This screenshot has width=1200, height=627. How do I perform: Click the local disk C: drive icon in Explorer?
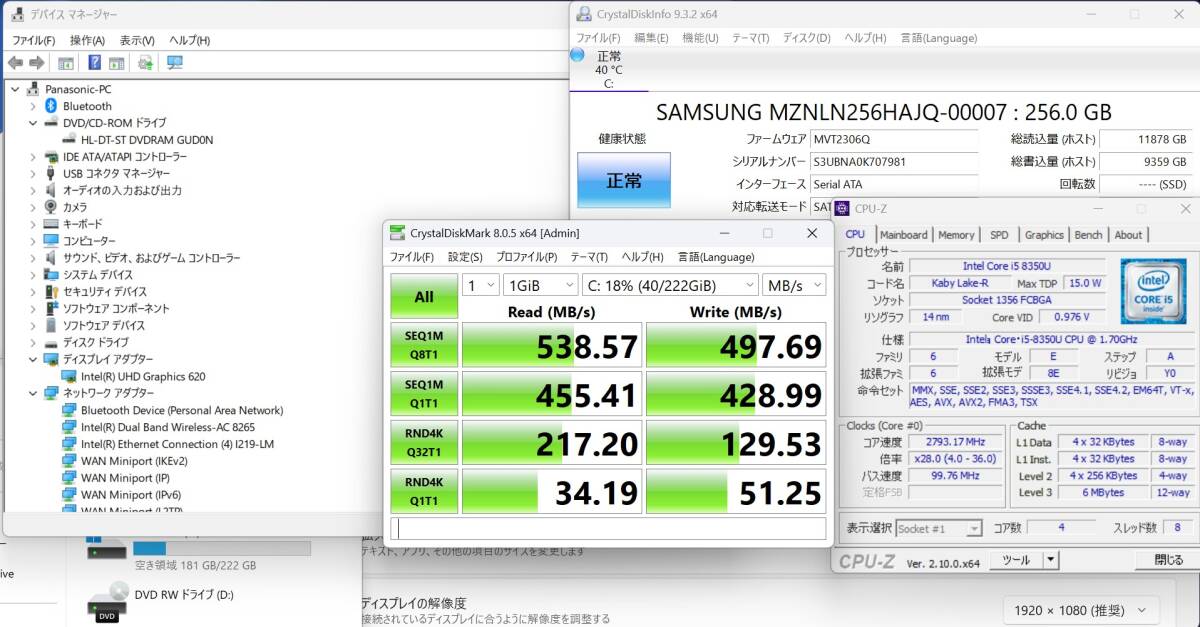pyautogui.click(x=107, y=546)
